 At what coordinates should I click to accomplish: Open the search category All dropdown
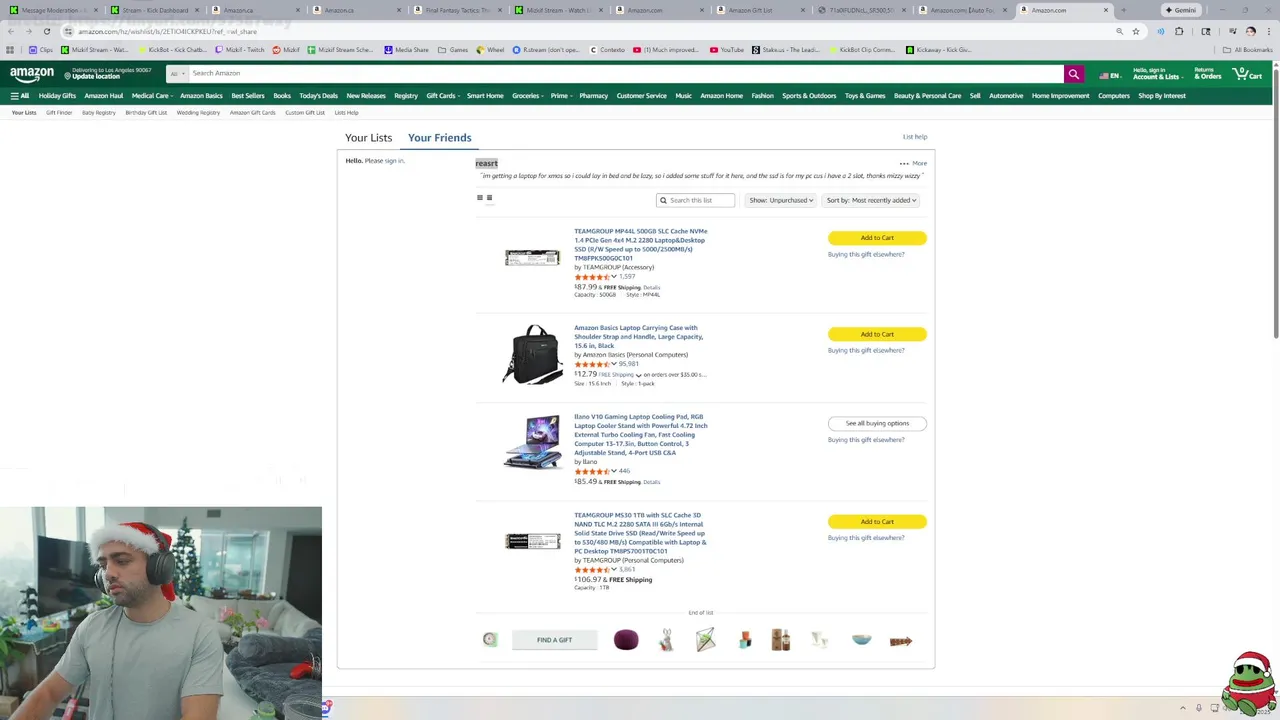pyautogui.click(x=177, y=73)
